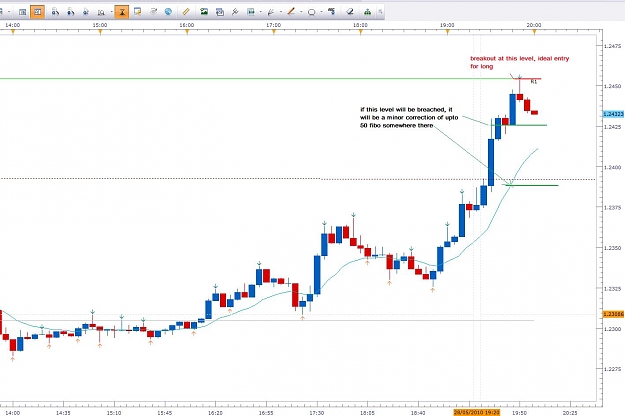Select the red 'breakout at this level' annotation
Image resolution: width=625 pixels, height=416 pixels.
(x=519, y=62)
